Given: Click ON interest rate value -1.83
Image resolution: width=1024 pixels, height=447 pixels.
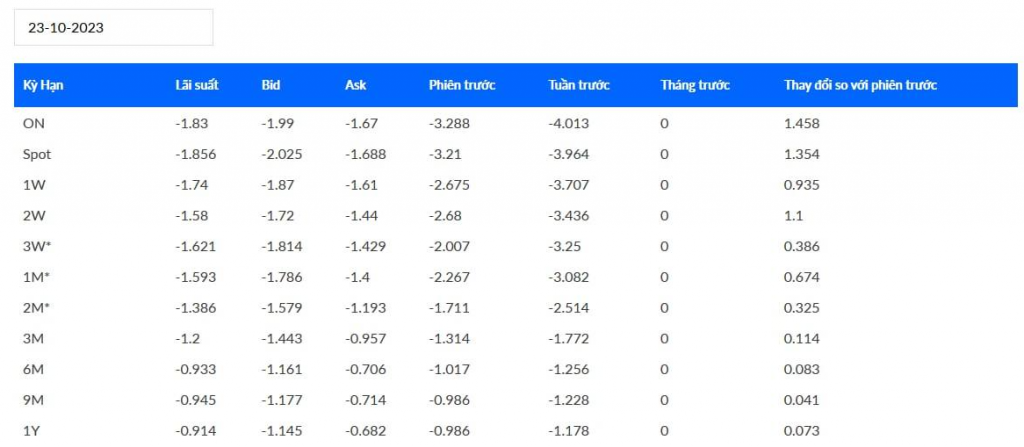Looking at the screenshot, I should click(190, 123).
